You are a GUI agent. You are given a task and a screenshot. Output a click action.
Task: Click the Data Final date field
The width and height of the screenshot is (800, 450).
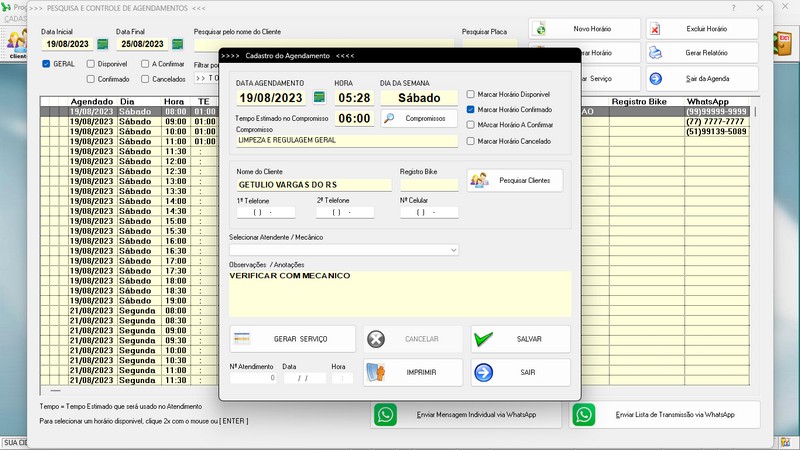pyautogui.click(x=142, y=44)
